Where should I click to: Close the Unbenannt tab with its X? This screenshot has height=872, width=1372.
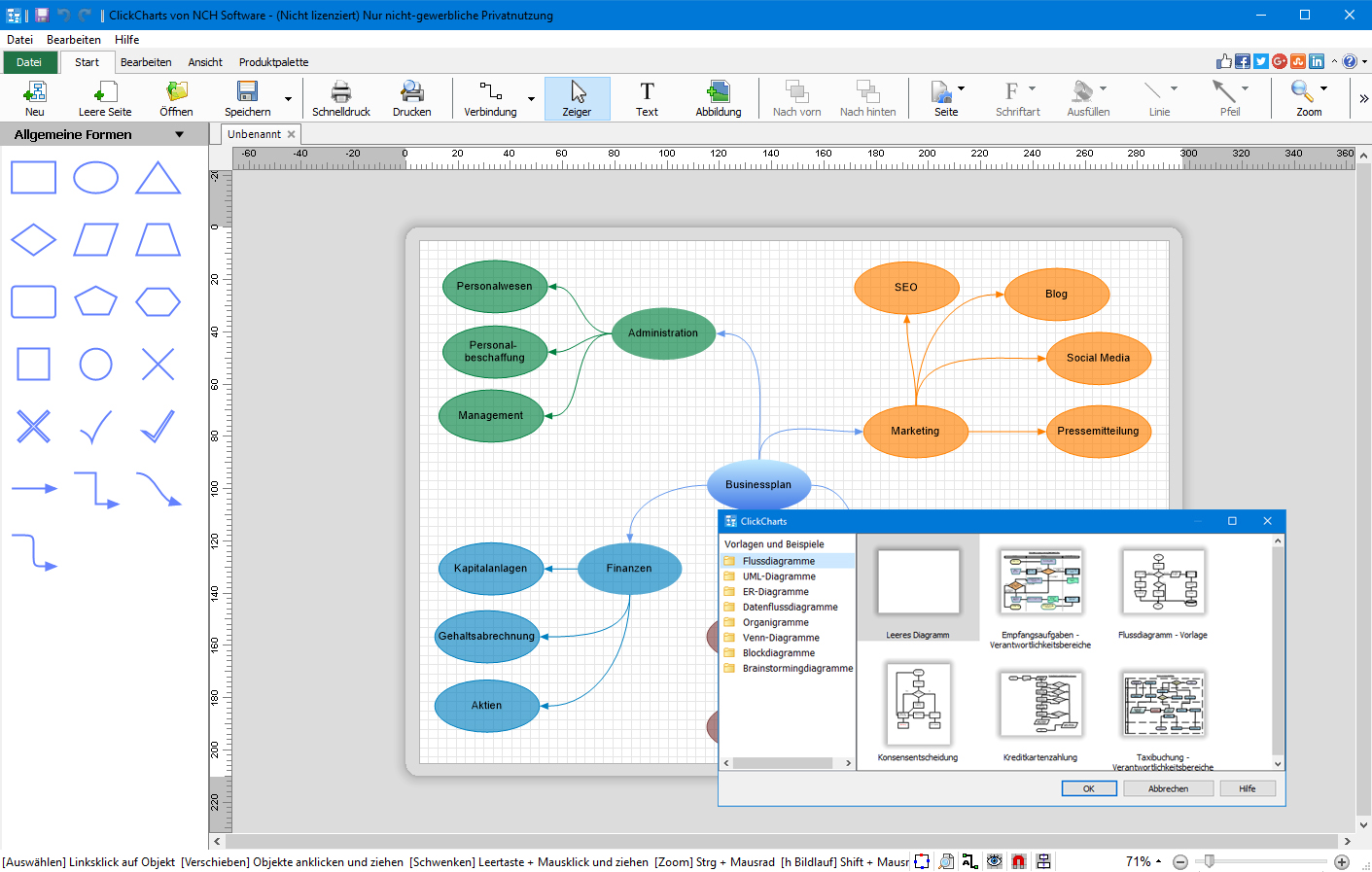[x=291, y=134]
